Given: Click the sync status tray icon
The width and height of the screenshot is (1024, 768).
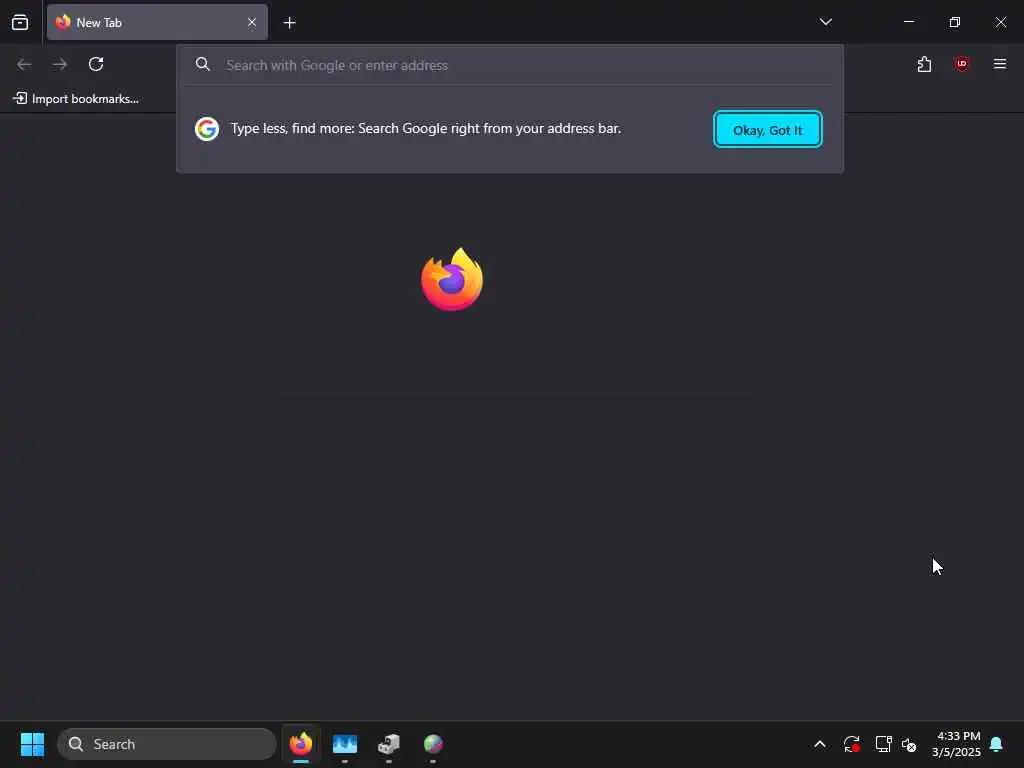Looking at the screenshot, I should 852,744.
